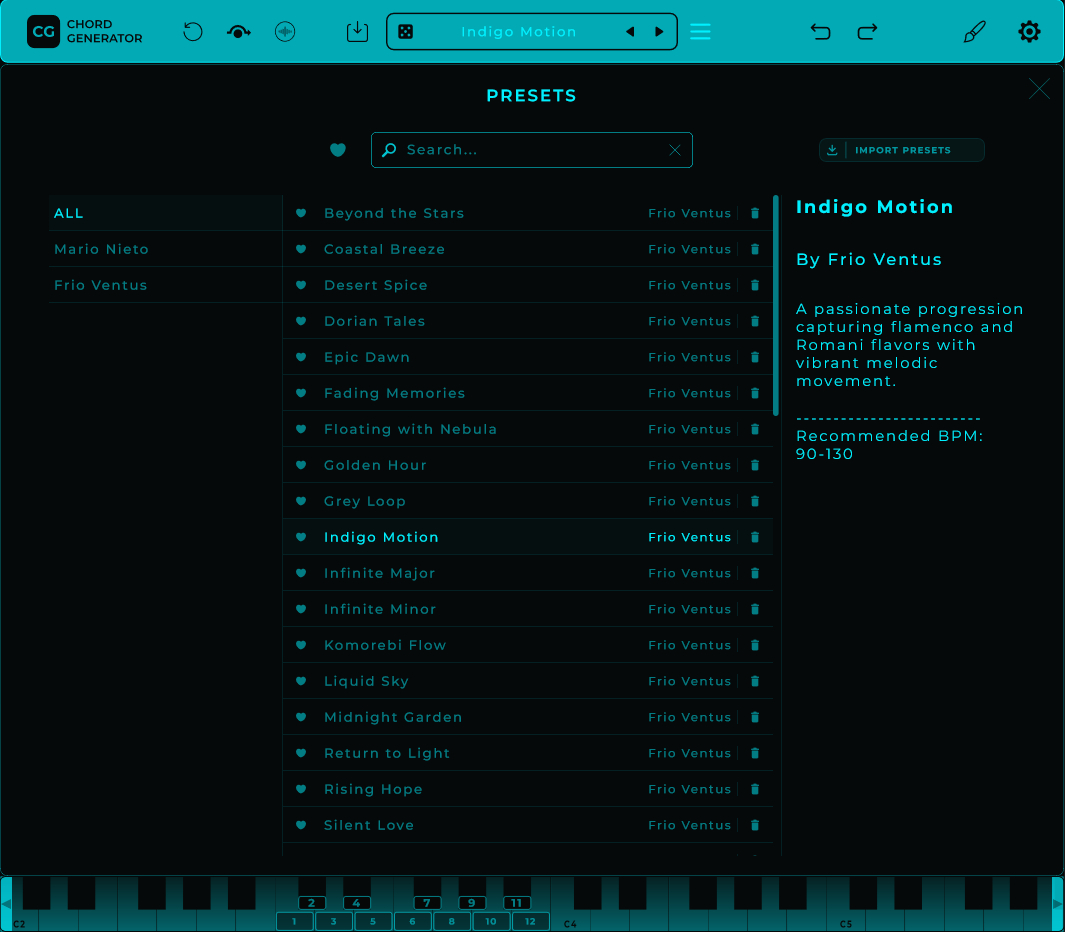Screen dimensions: 1065x932
Task: Favorite the Beyond the Stars preset
Action: click(x=301, y=213)
